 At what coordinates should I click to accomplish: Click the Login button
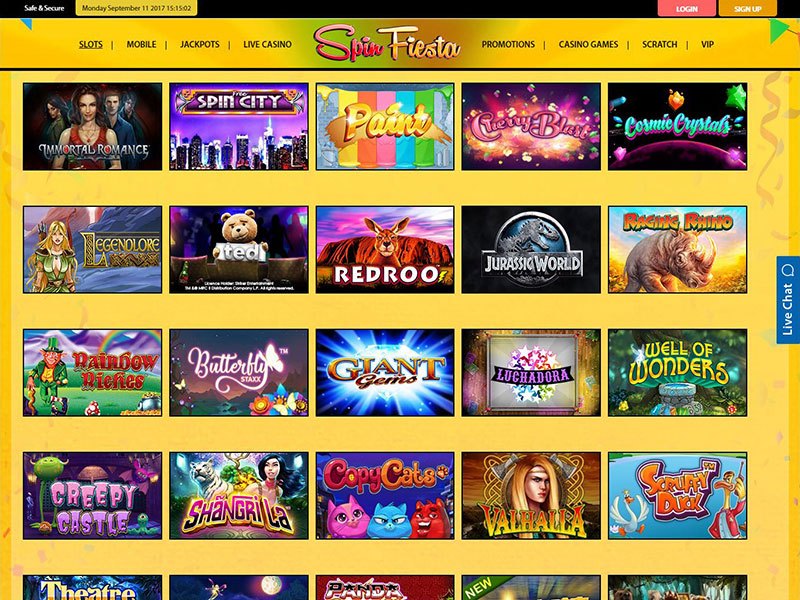tap(687, 8)
